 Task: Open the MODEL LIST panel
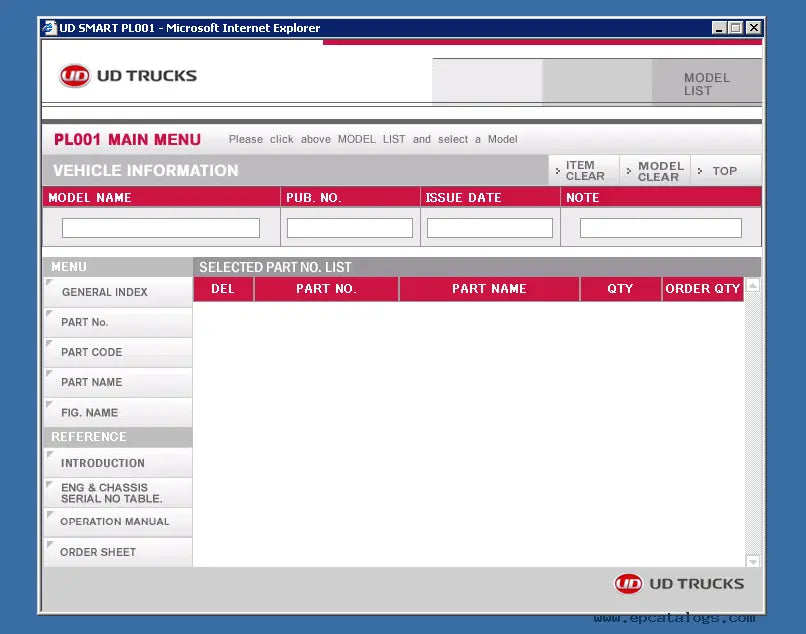click(x=707, y=83)
